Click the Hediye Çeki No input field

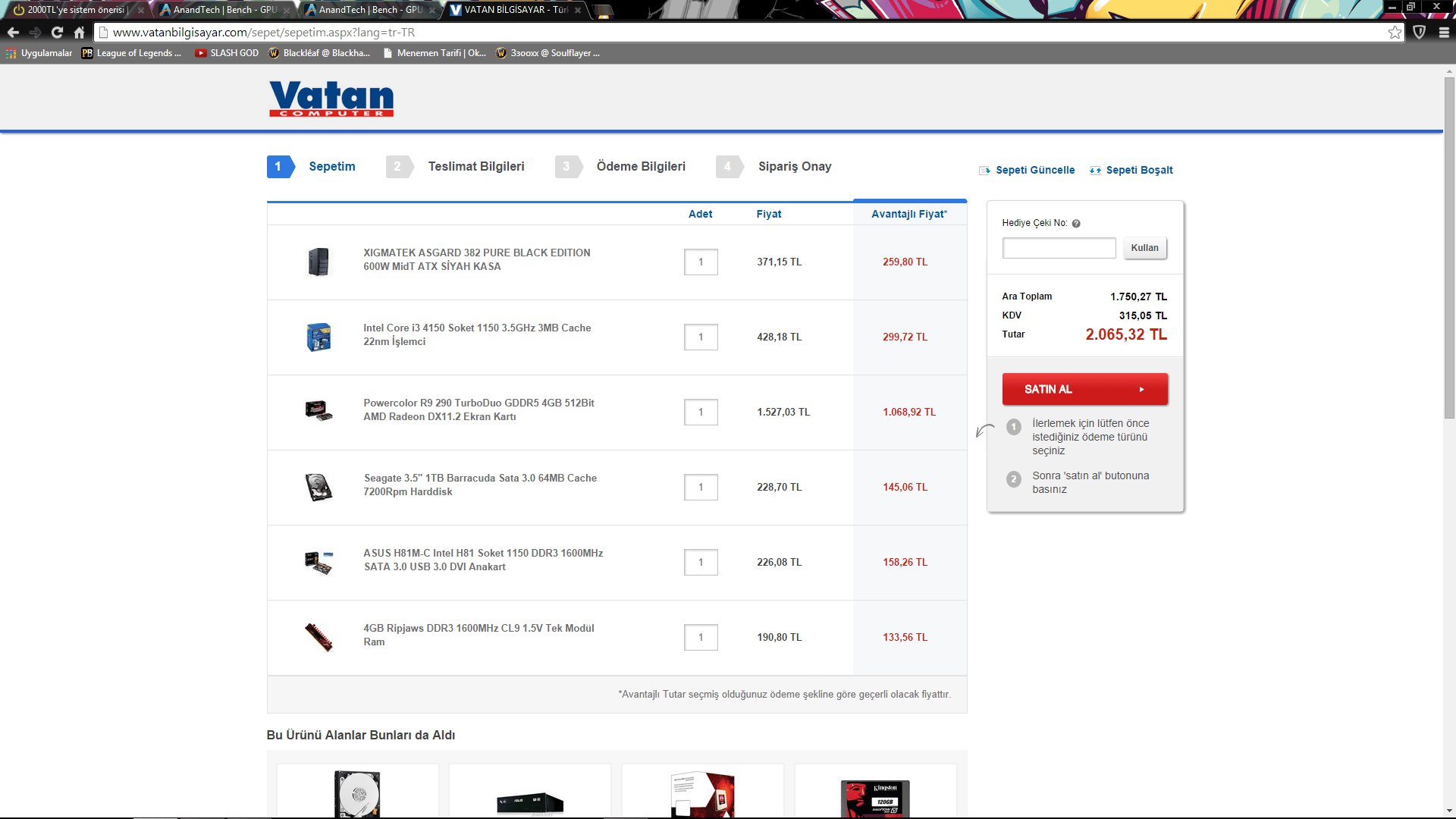coord(1059,248)
